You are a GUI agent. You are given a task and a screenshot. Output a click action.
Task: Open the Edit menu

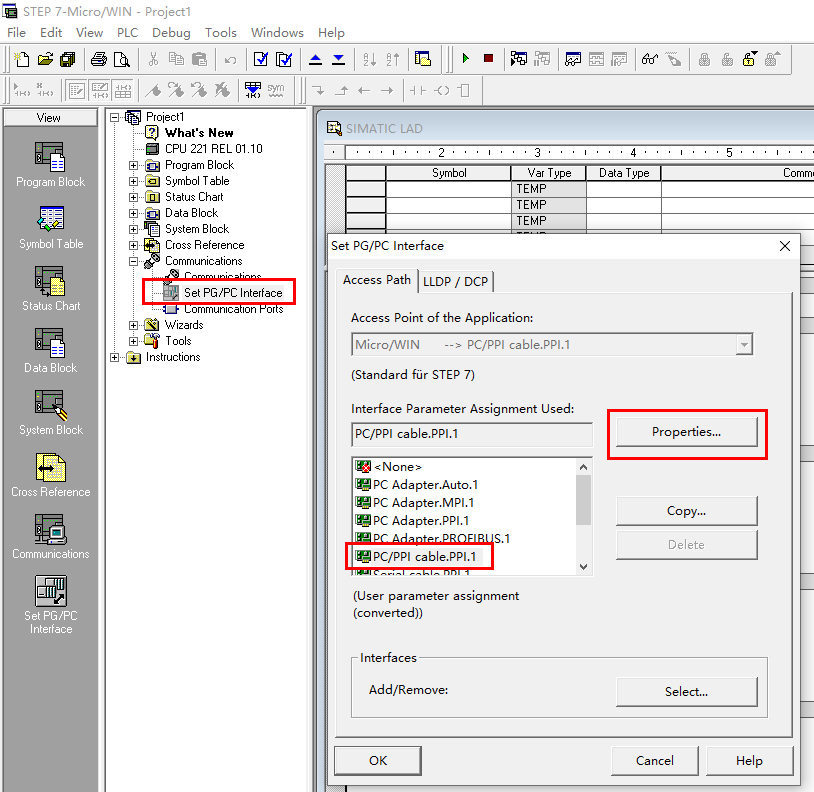tap(51, 33)
